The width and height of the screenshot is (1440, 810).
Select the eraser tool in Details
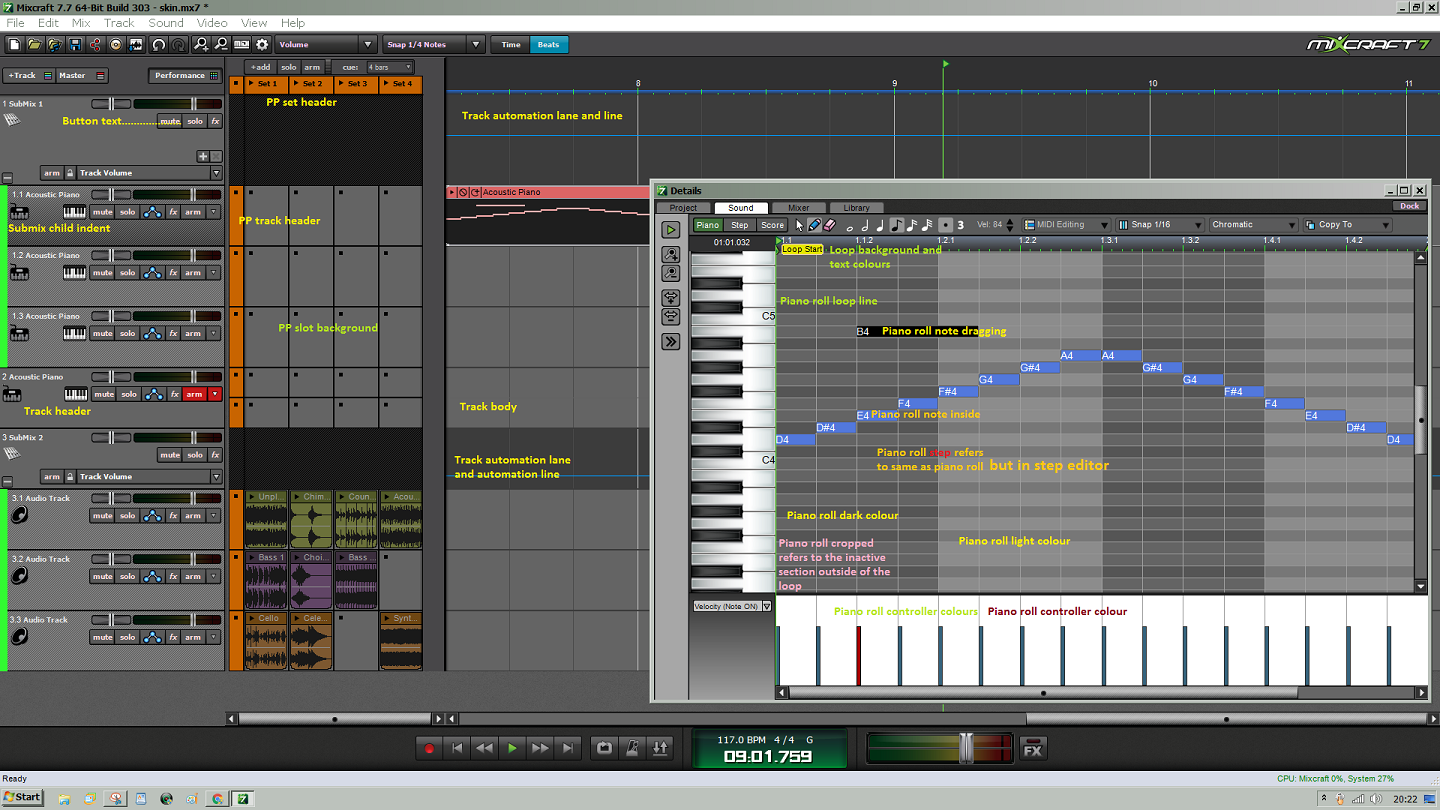(829, 225)
